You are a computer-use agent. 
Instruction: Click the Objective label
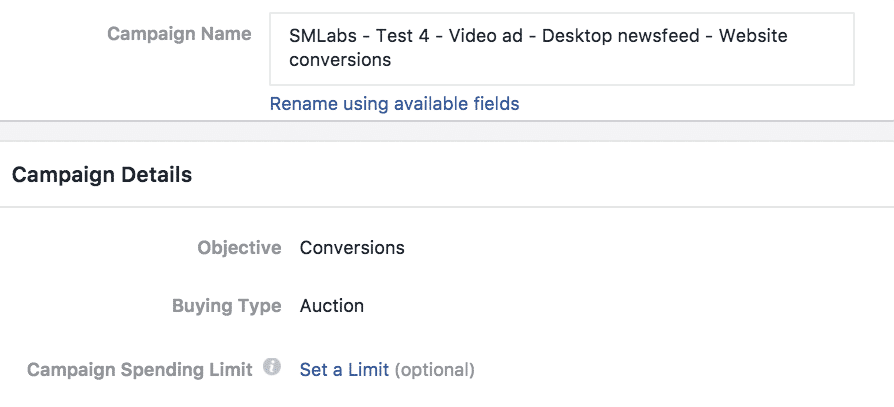click(x=239, y=248)
